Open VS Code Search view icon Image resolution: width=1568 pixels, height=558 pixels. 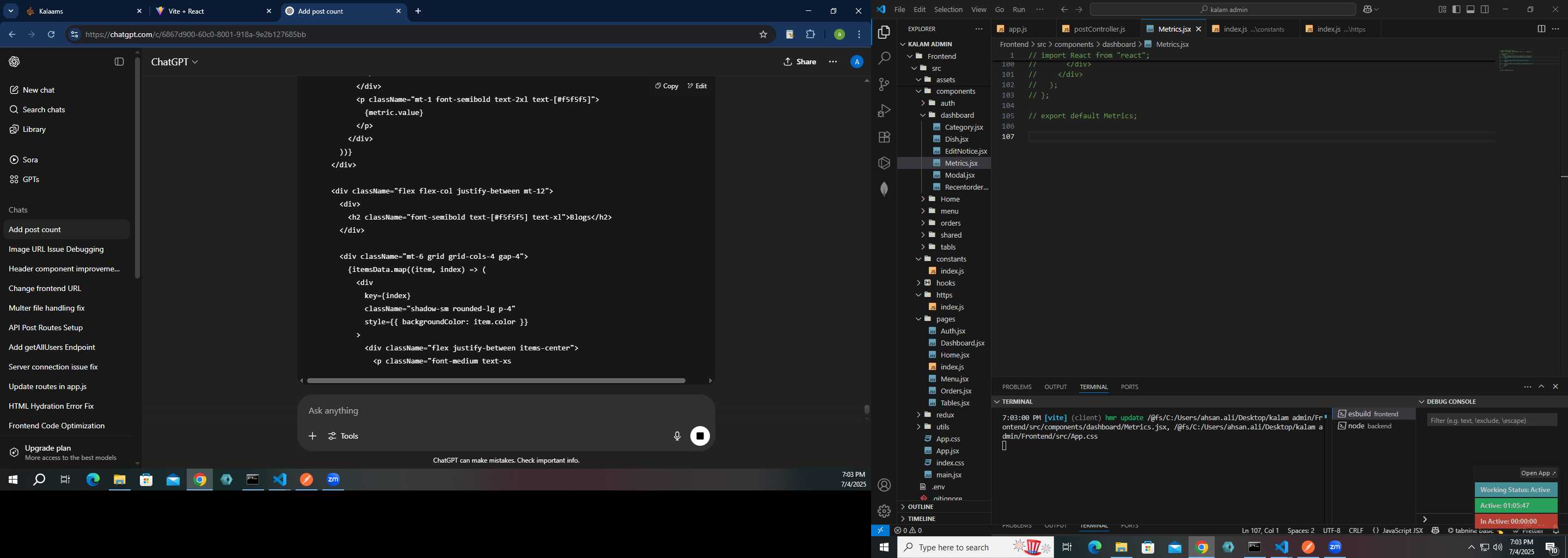pyautogui.click(x=884, y=58)
